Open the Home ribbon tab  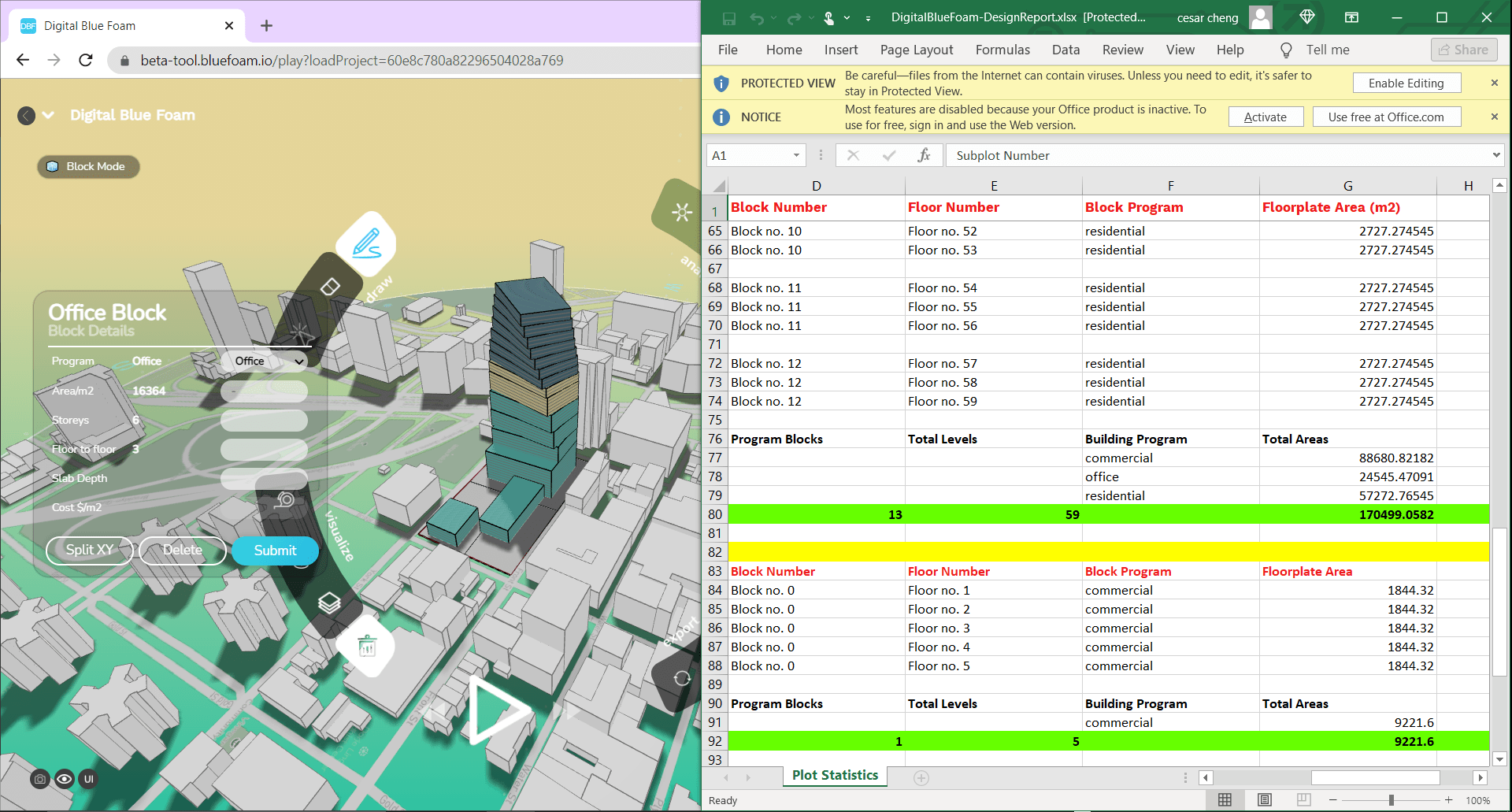[784, 50]
